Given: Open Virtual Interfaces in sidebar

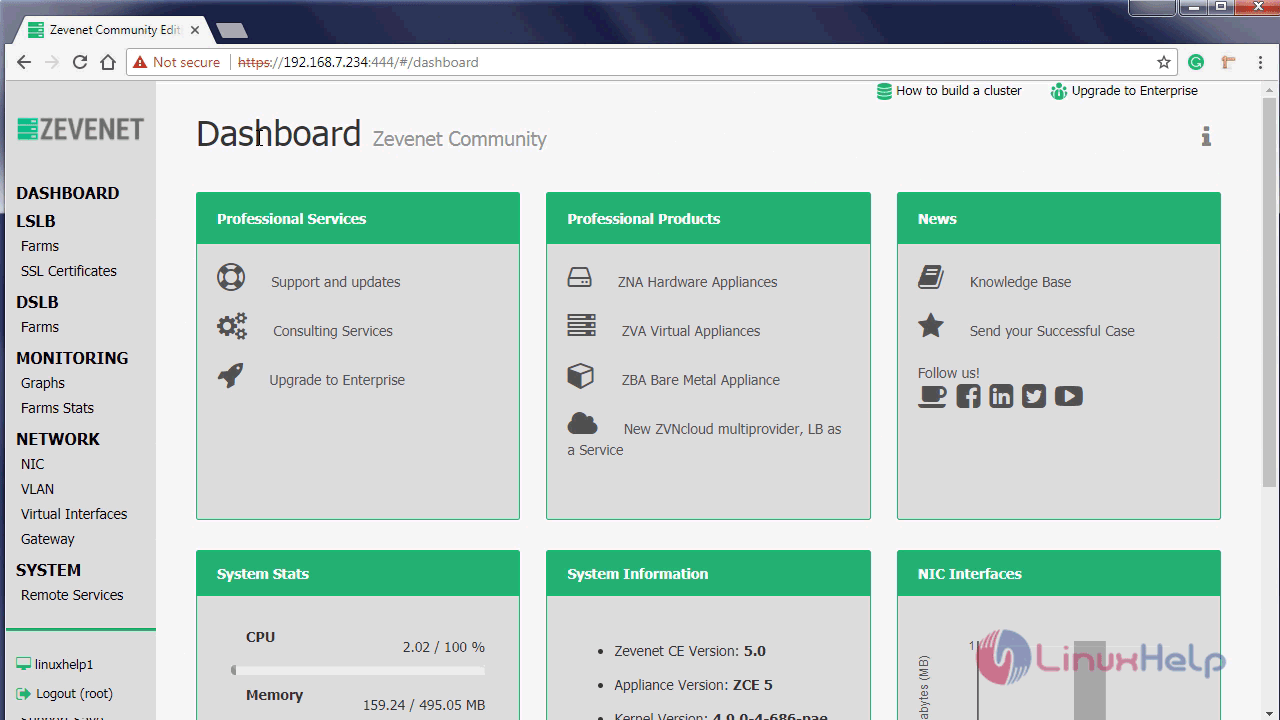Looking at the screenshot, I should click(74, 514).
